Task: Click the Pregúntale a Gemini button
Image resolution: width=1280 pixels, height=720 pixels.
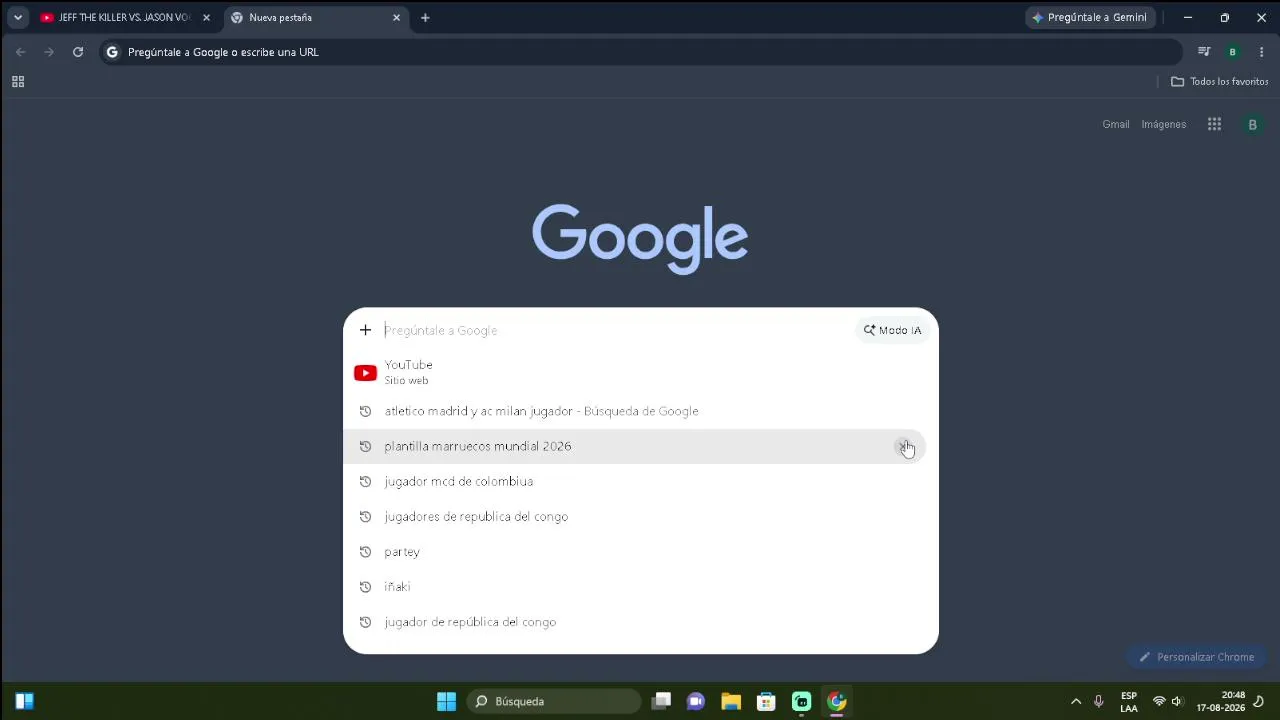Action: [x=1090, y=18]
